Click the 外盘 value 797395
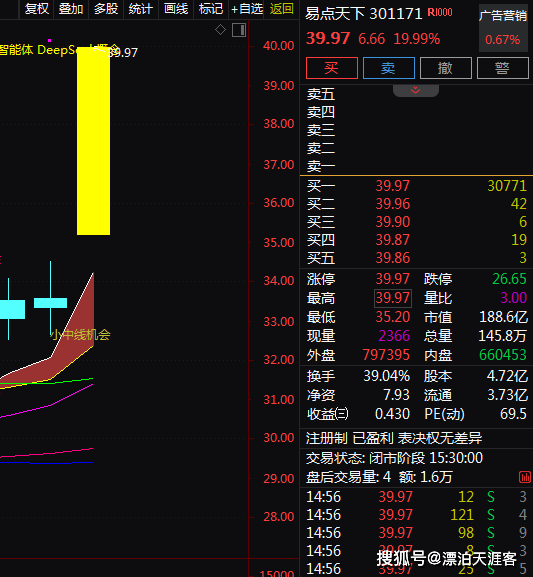Image resolution: width=533 pixels, height=577 pixels. pyautogui.click(x=386, y=355)
